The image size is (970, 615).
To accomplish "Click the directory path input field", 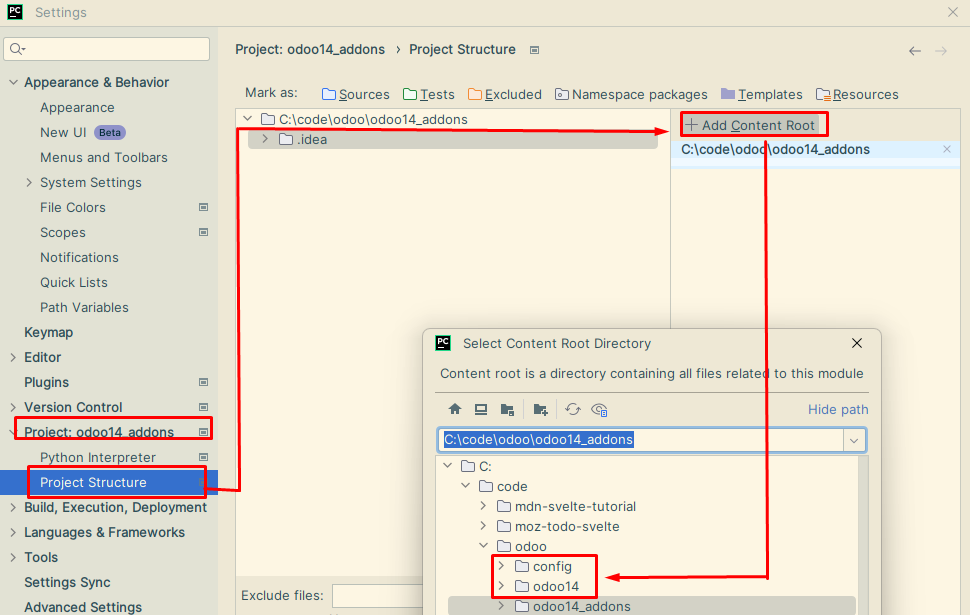I will point(640,440).
